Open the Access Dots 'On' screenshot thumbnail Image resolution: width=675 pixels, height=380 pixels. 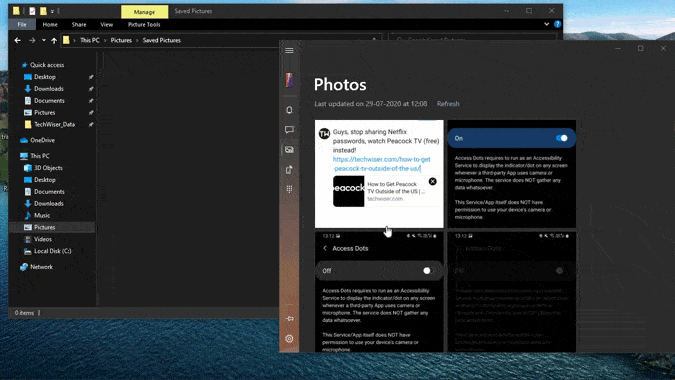(511, 174)
